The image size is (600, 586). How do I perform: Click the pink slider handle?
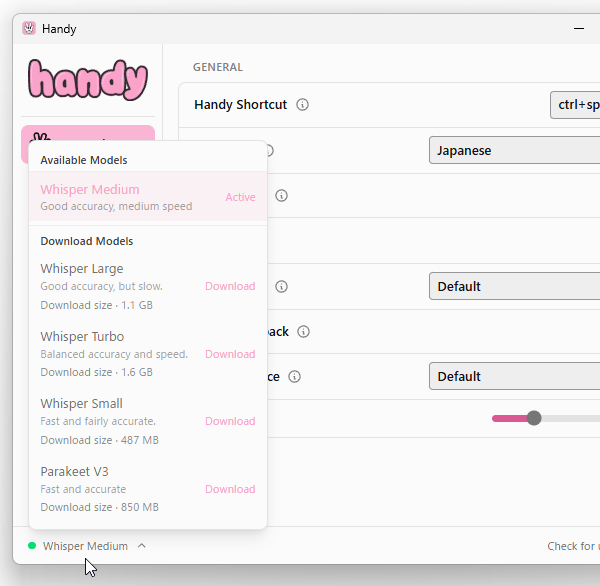click(534, 418)
